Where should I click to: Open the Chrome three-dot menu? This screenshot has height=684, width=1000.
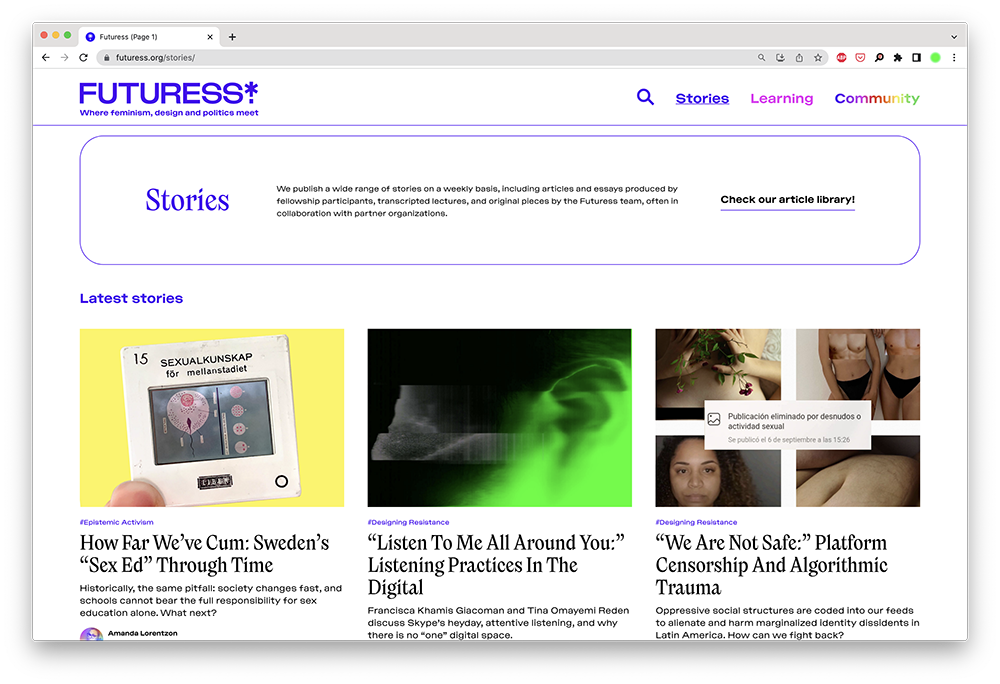pos(954,57)
